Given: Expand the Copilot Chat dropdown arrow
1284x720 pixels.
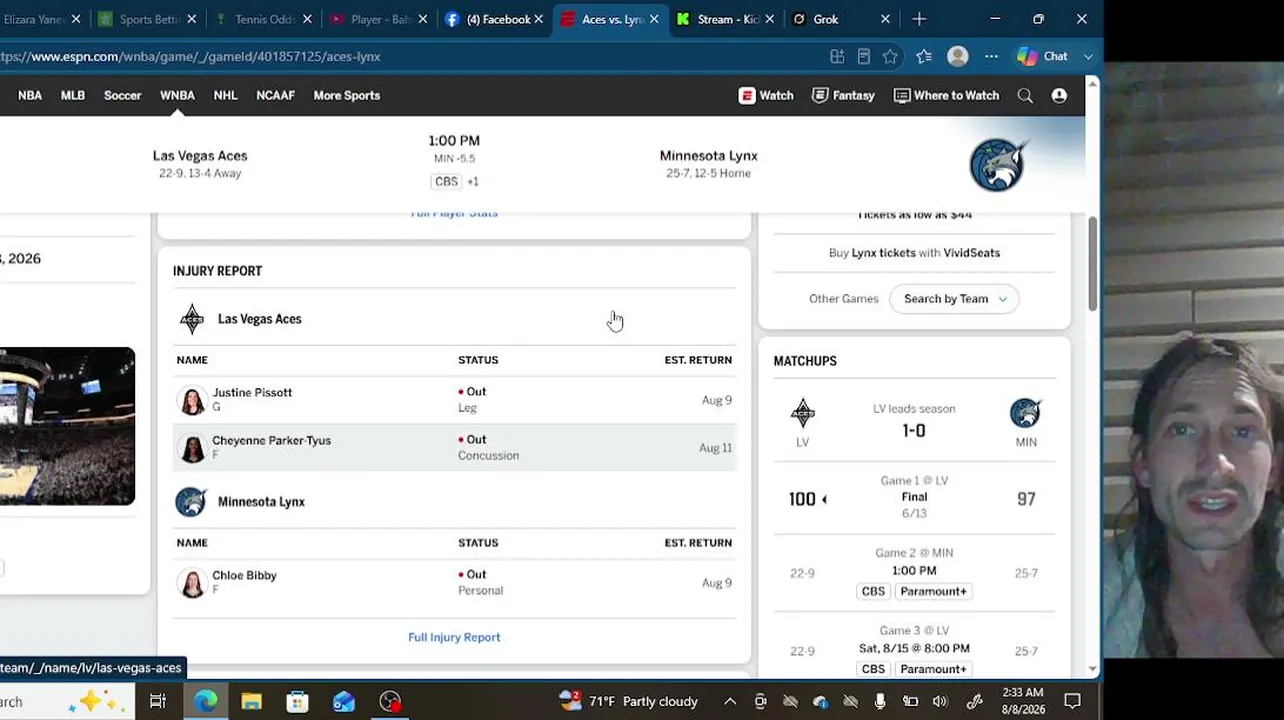Looking at the screenshot, I should (1088, 57).
